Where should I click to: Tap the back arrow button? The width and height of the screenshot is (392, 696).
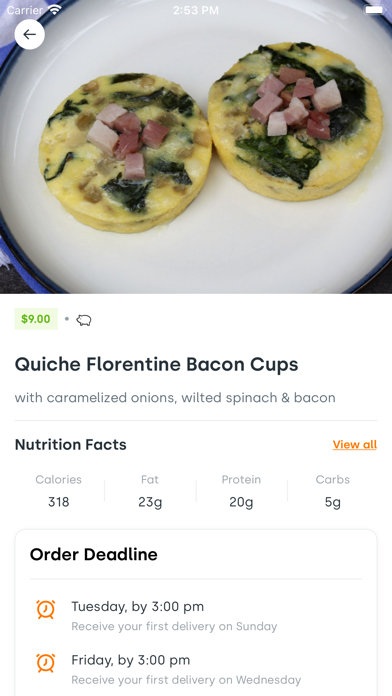(30, 35)
